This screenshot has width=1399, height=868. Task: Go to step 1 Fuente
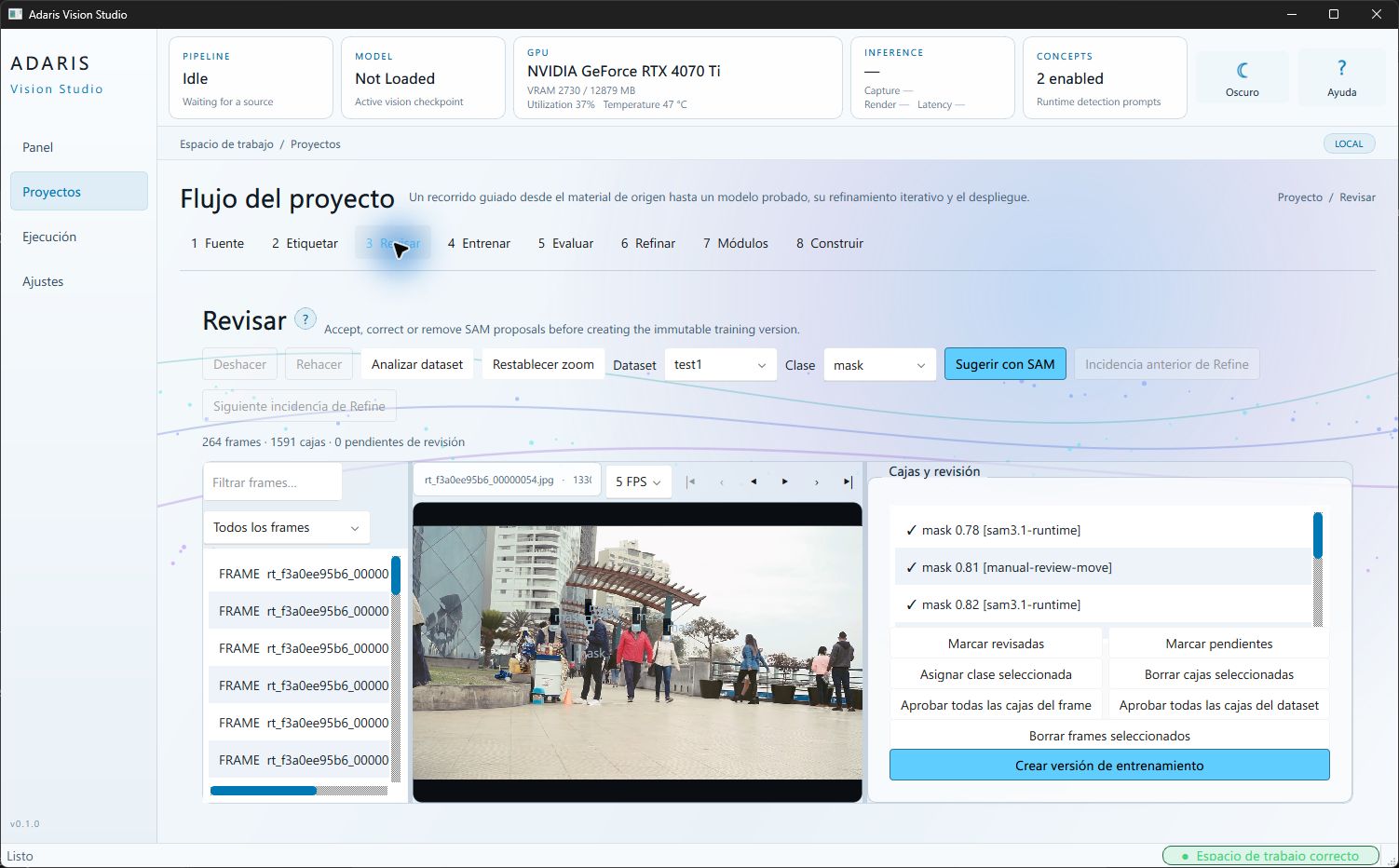tap(217, 243)
